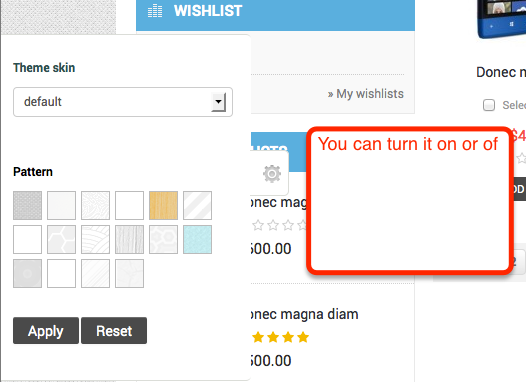Click the Apply button
526x382 pixels.
point(46,331)
